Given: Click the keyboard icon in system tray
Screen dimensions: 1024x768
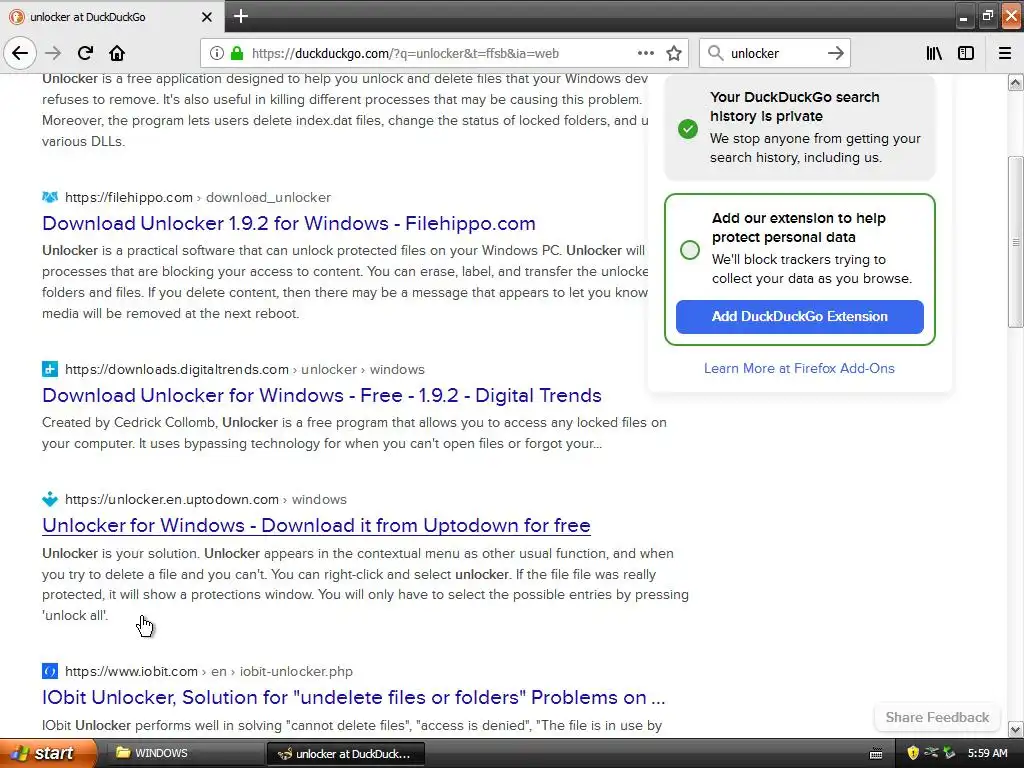Looking at the screenshot, I should [876, 754].
